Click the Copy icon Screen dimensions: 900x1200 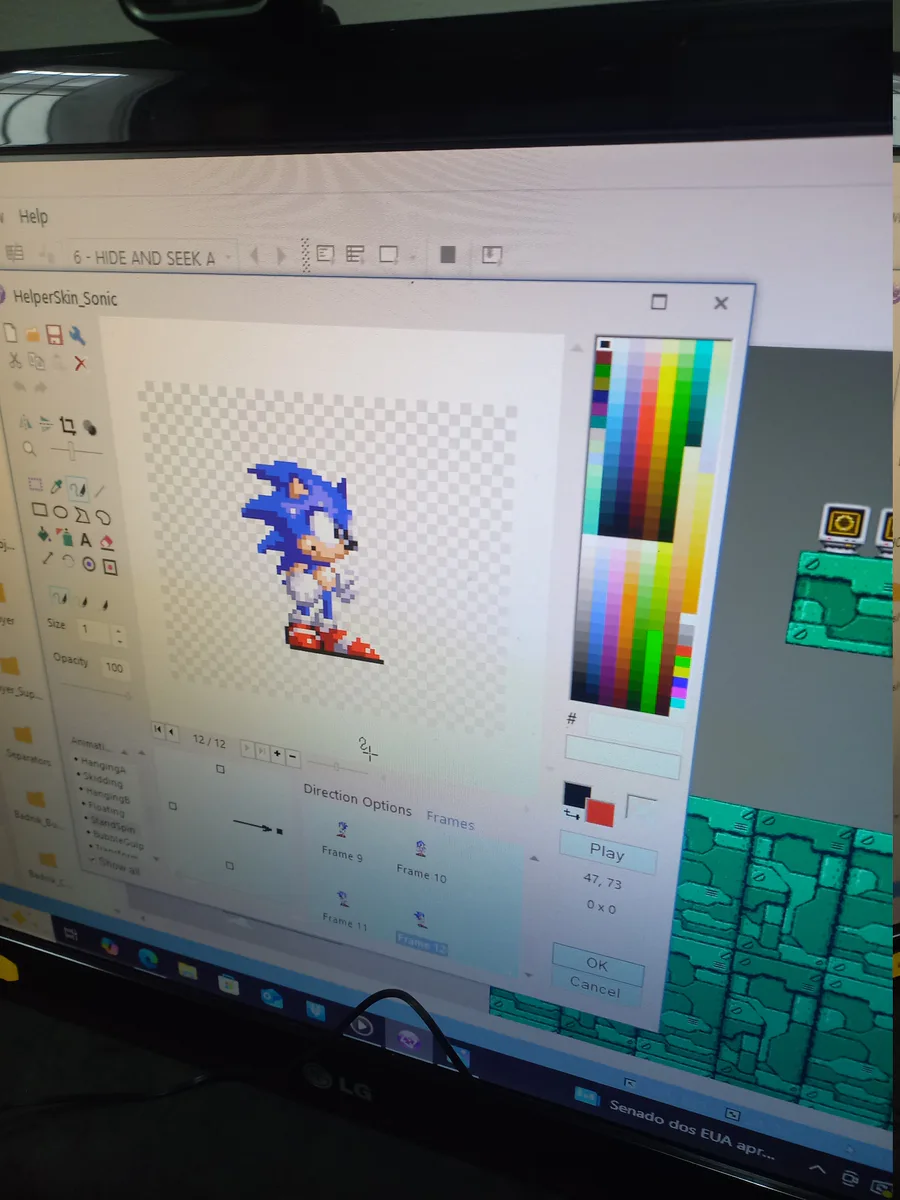tap(37, 361)
